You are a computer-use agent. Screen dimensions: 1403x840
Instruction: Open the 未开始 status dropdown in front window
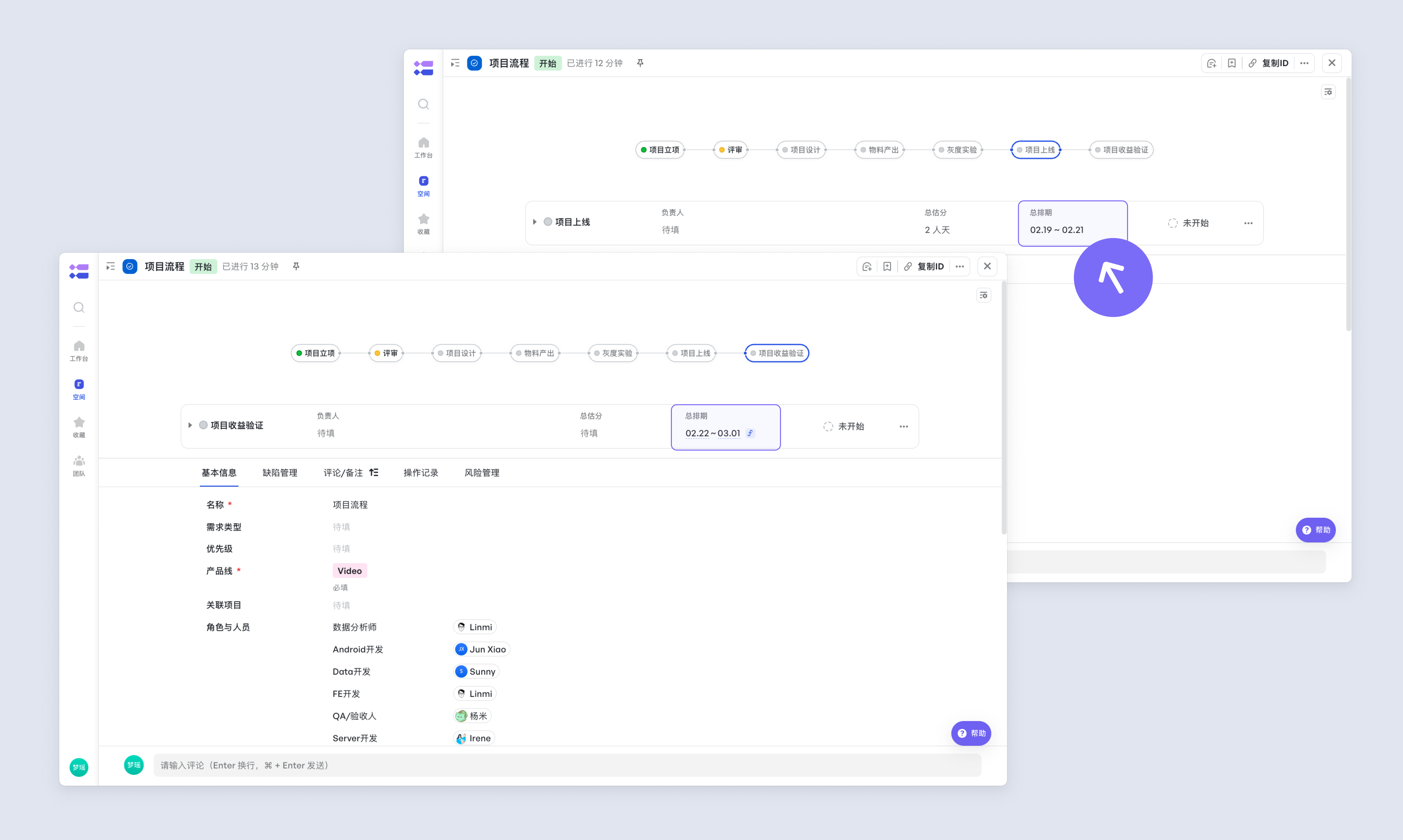coord(844,426)
